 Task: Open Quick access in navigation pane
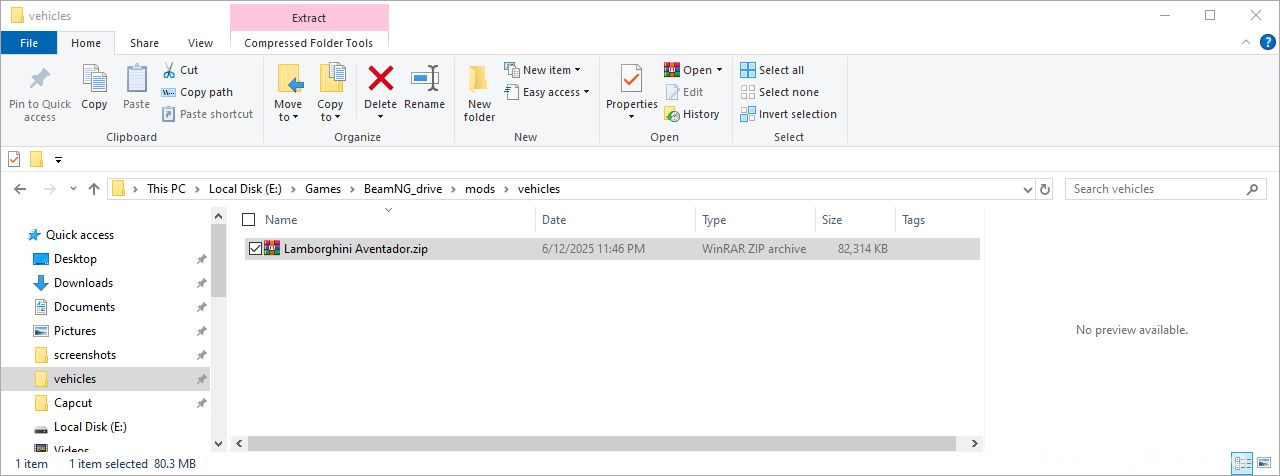[x=80, y=235]
